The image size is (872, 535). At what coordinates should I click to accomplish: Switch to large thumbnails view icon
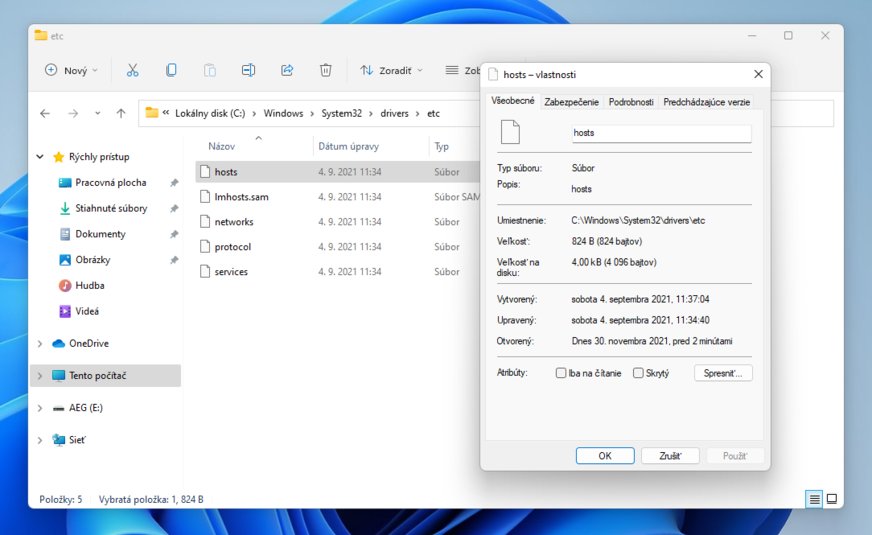point(831,498)
